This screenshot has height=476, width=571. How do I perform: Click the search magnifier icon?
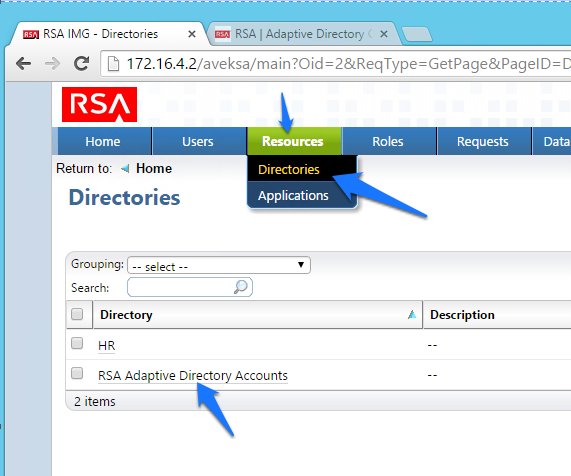click(241, 287)
